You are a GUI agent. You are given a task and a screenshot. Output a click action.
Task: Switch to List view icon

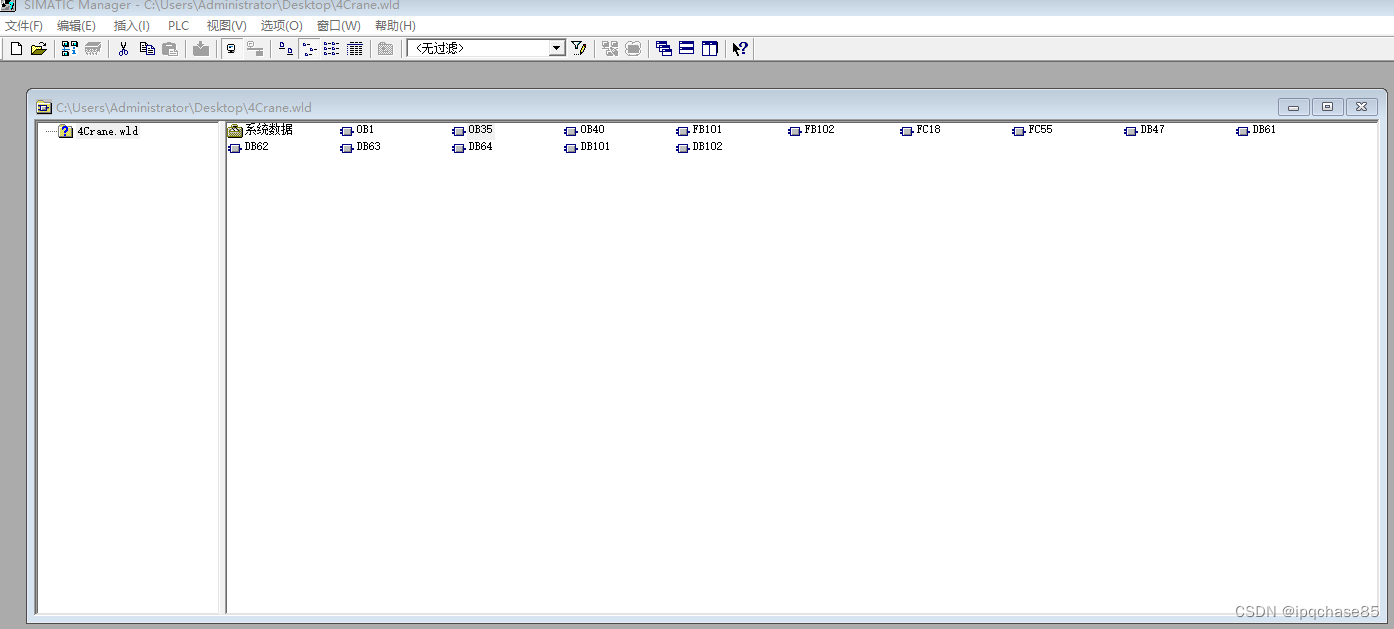click(332, 48)
